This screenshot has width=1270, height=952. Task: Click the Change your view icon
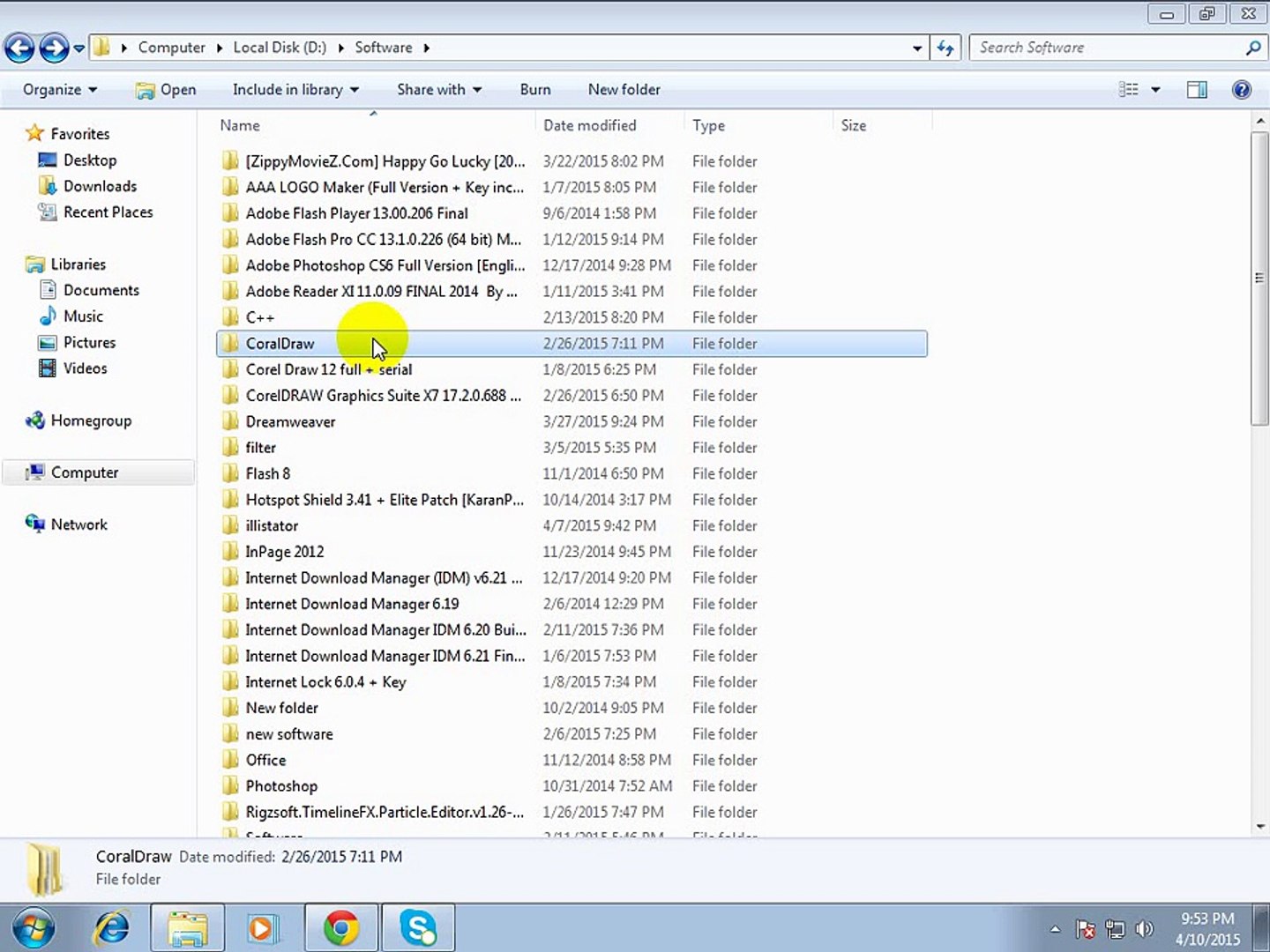[1128, 89]
